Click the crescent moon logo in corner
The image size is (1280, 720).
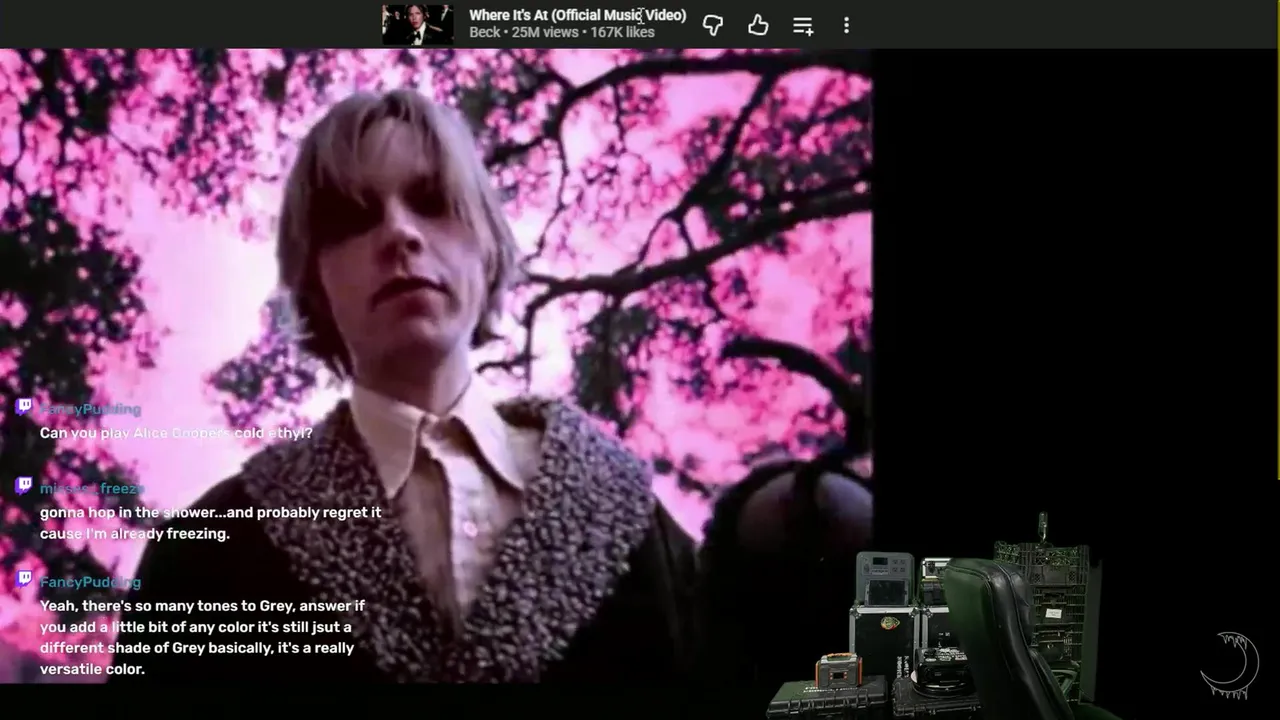point(1229,663)
